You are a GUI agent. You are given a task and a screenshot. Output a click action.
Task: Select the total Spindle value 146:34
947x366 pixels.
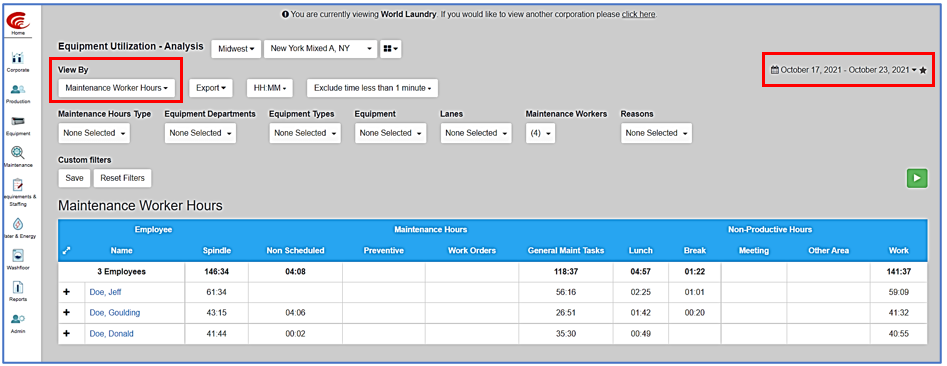[x=217, y=272]
